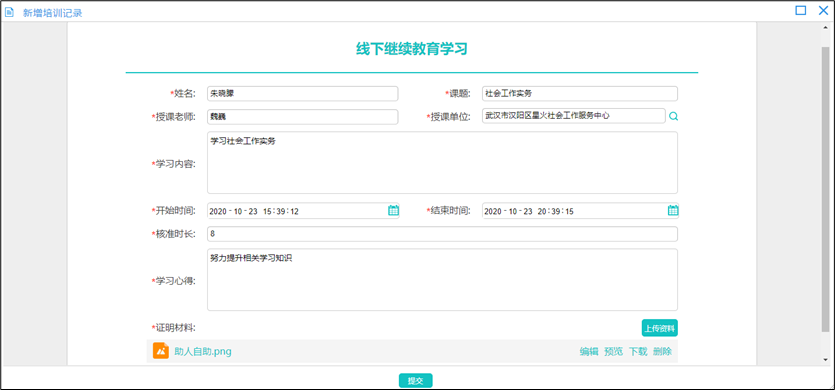This screenshot has height=390, width=835.
Task: Focus the 授课老师 teacher input field
Action: tap(302, 117)
